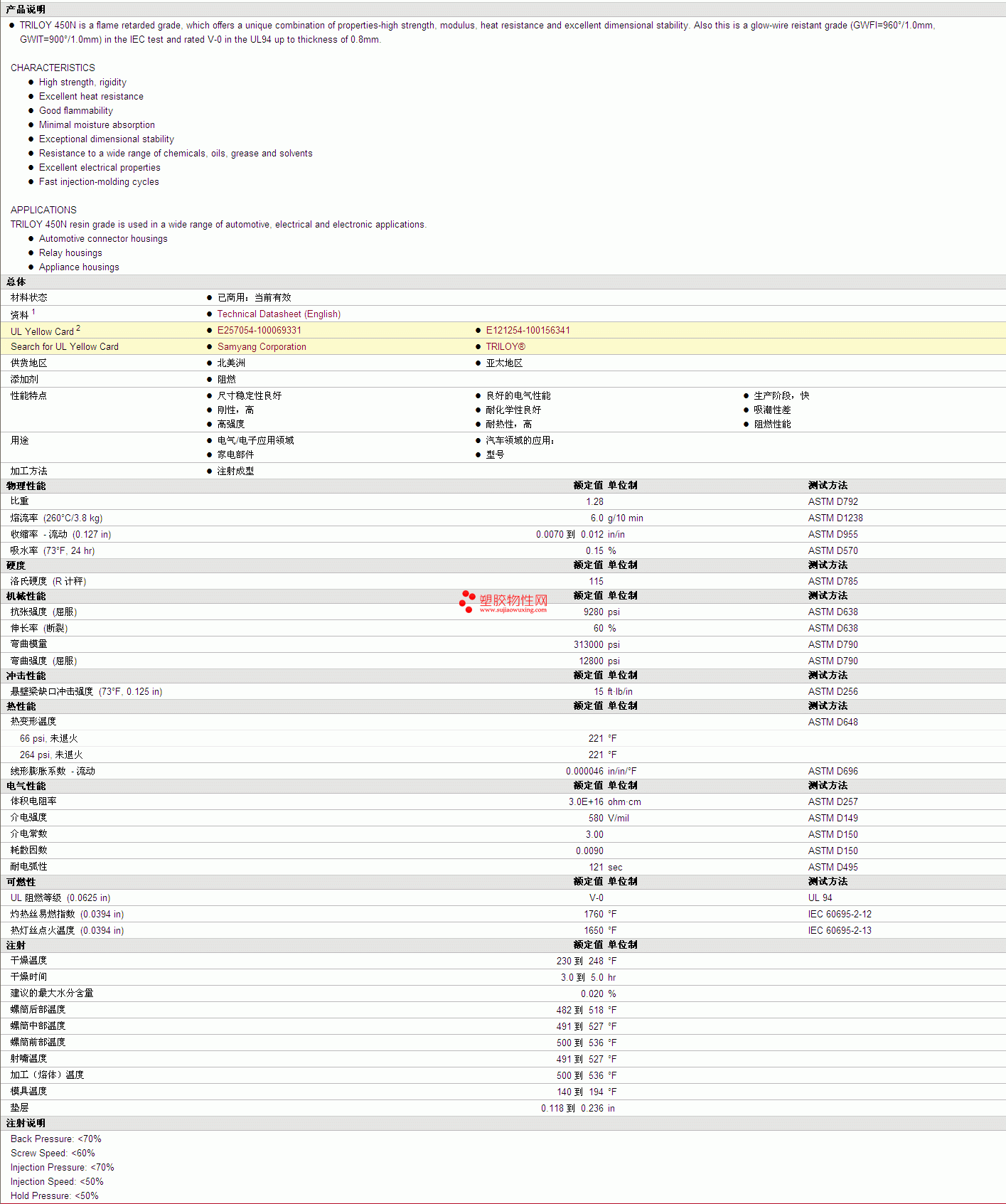Select test method IEC 60695-2-13
The height and width of the screenshot is (1204, 1006).
click(840, 931)
